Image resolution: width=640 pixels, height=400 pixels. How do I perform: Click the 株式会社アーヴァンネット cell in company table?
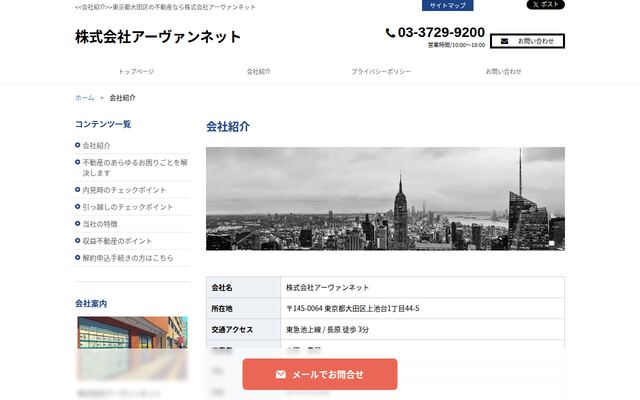(x=422, y=287)
